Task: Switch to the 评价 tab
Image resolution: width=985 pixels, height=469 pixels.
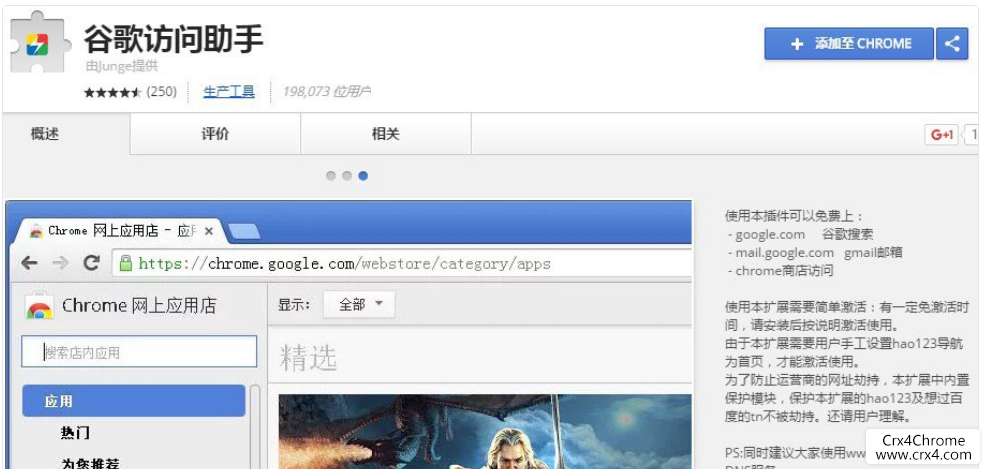Action: click(215, 134)
